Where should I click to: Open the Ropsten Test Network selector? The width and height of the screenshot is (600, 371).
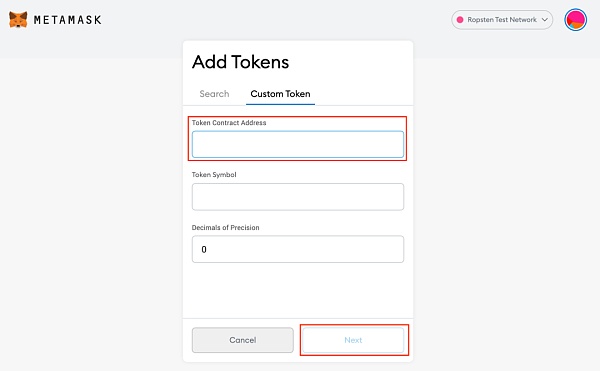pyautogui.click(x=502, y=20)
